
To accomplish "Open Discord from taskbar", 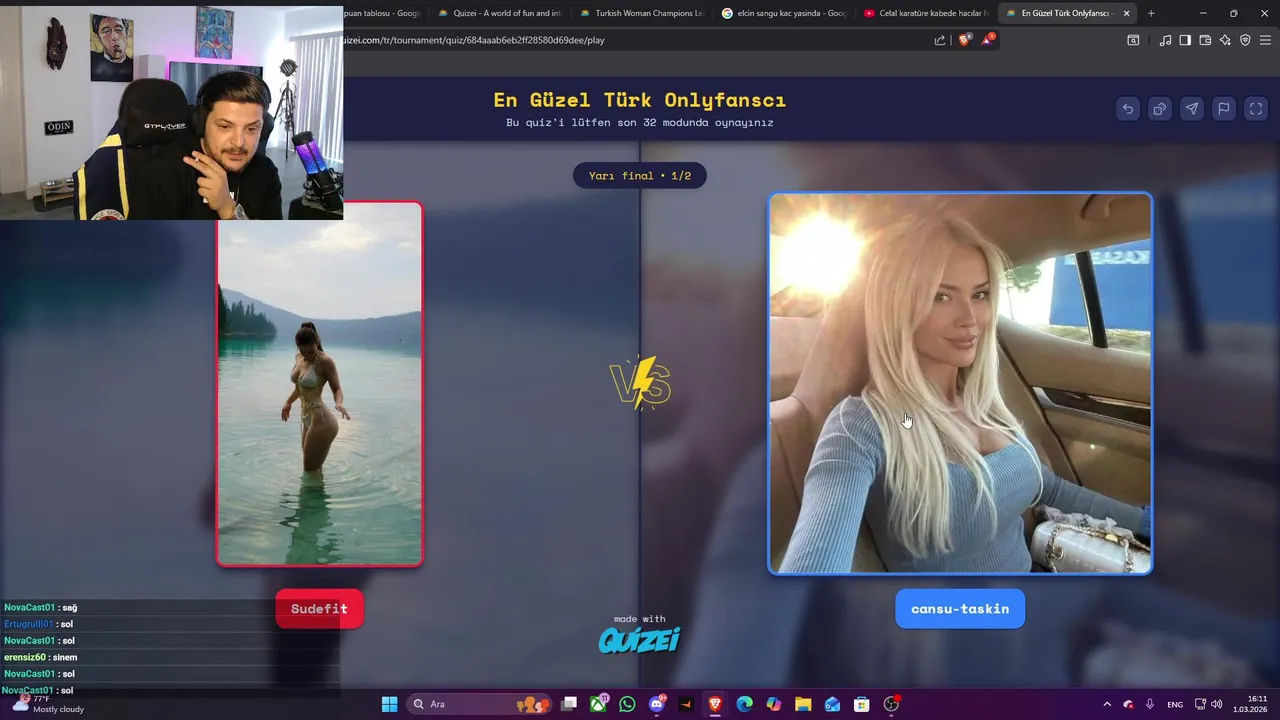I will tap(657, 704).
